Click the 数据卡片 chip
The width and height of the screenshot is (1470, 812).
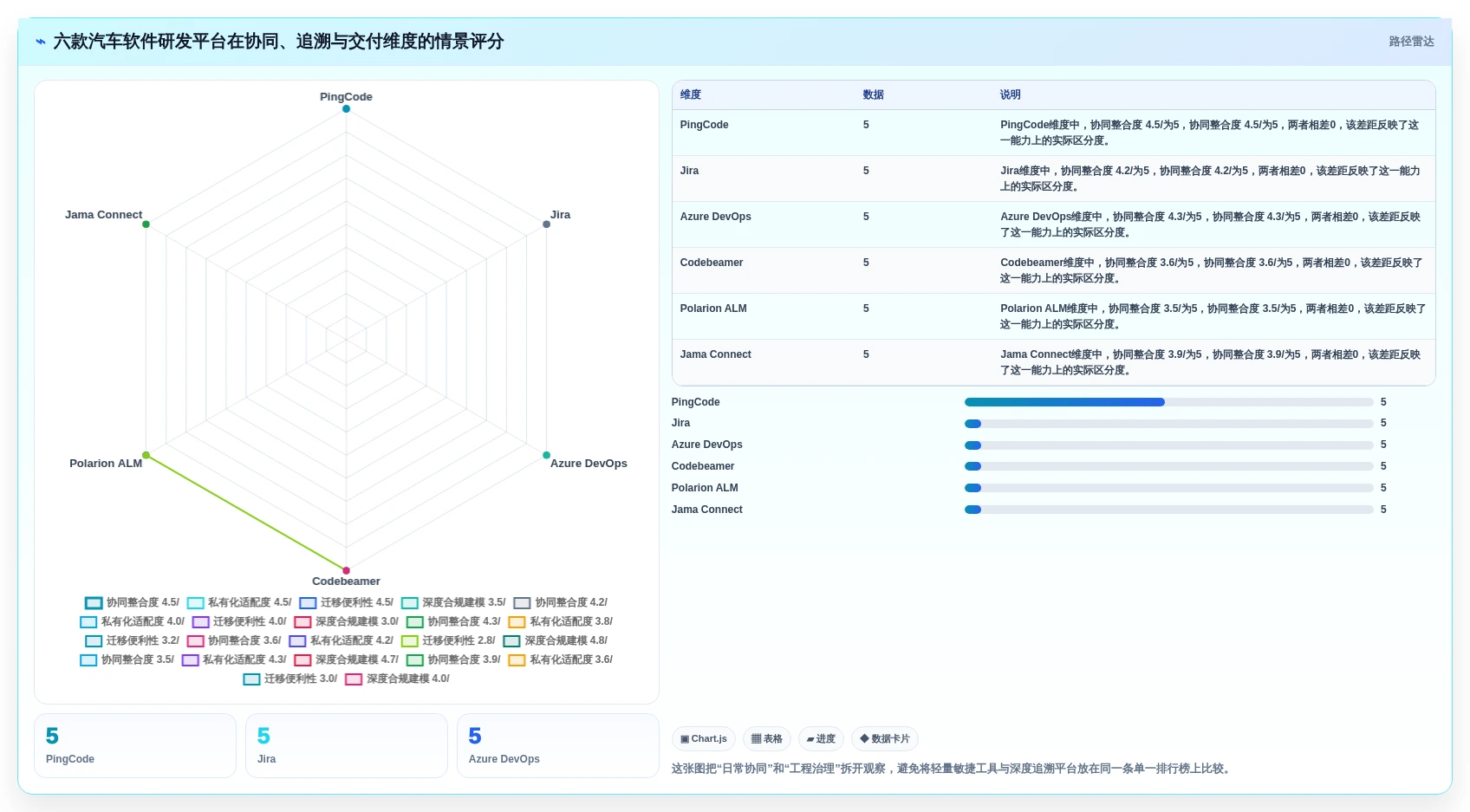tap(884, 739)
